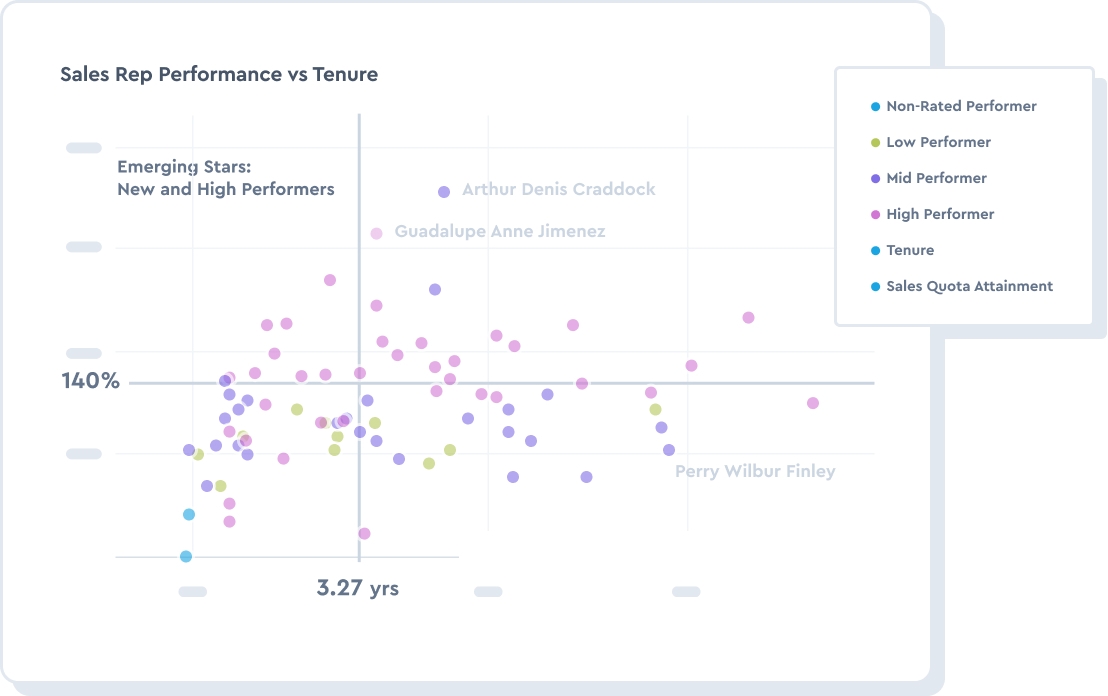
Task: Click the Arthur Denis Craddock data point
Action: [x=444, y=191]
